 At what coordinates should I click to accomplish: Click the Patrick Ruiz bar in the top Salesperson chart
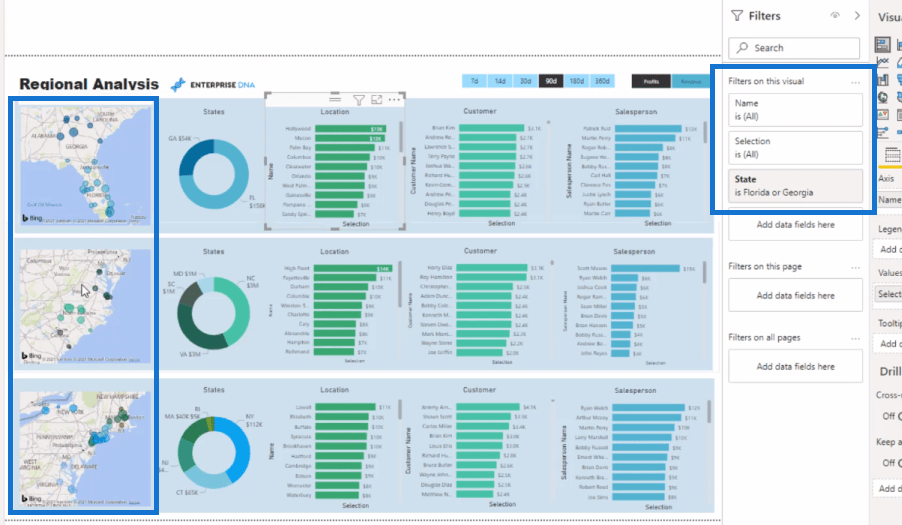(648, 129)
